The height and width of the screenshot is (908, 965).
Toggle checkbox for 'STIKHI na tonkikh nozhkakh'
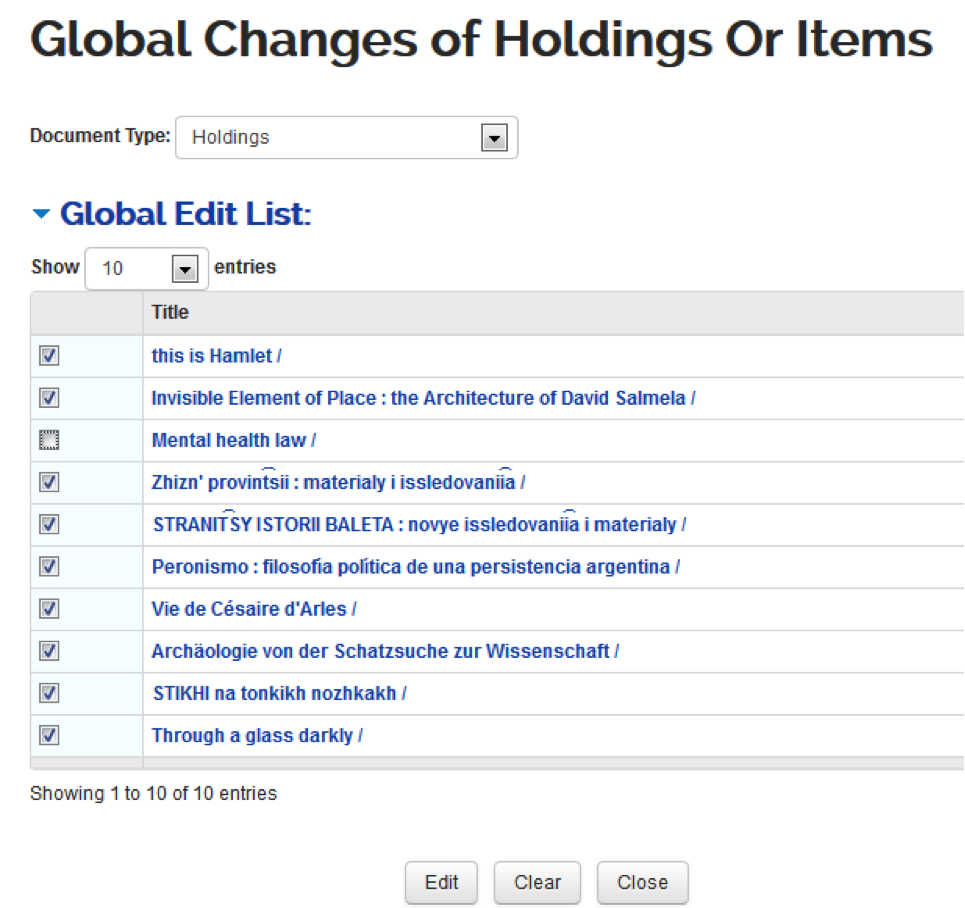[50, 693]
